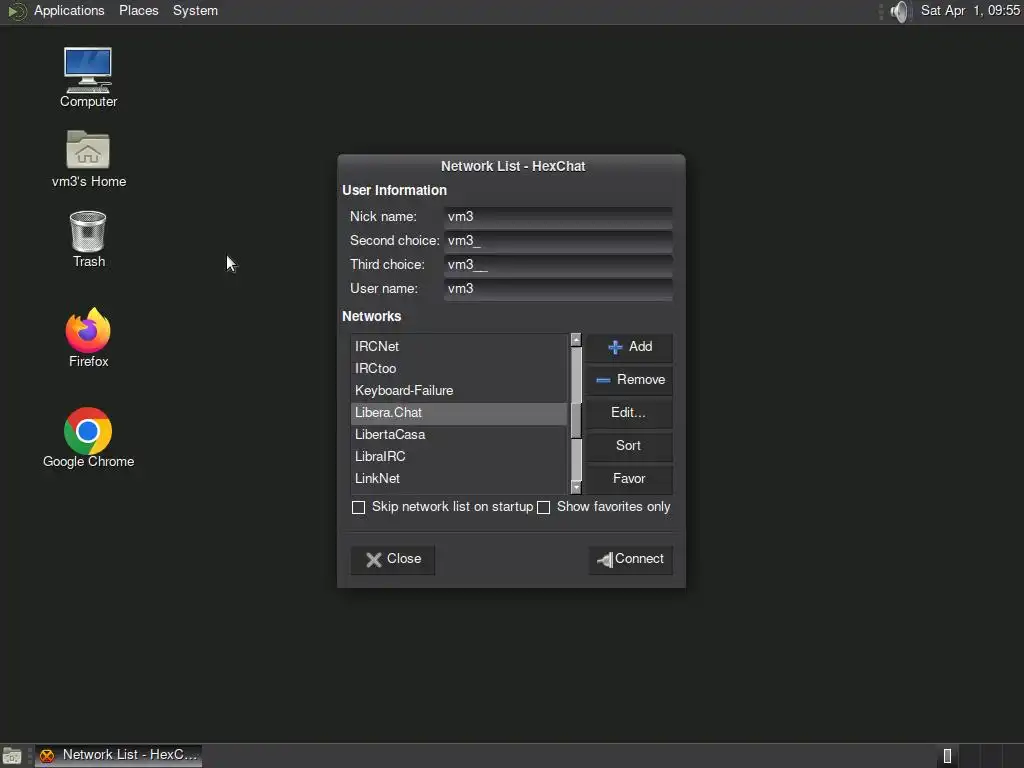Click the User name input field
The width and height of the screenshot is (1024, 768).
point(558,289)
